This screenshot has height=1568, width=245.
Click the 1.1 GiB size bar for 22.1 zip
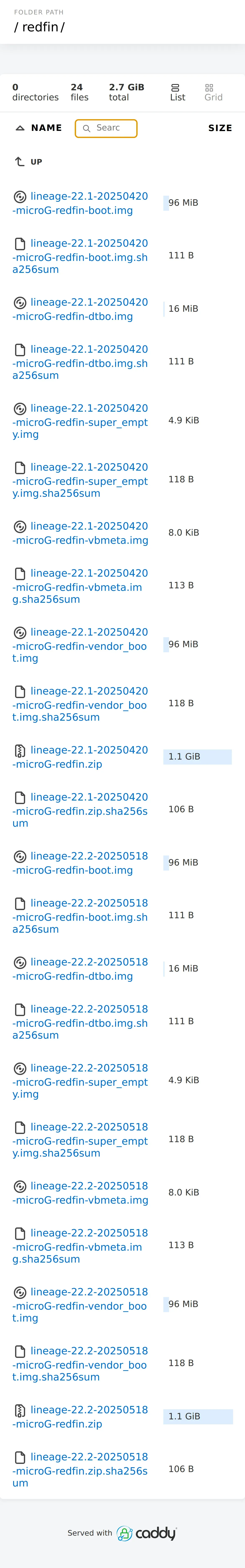(197, 757)
